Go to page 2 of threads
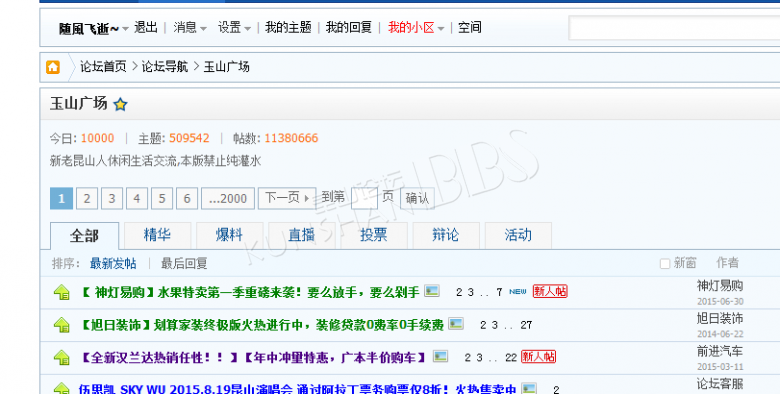Screen dimensions: 780x394 click(87, 198)
